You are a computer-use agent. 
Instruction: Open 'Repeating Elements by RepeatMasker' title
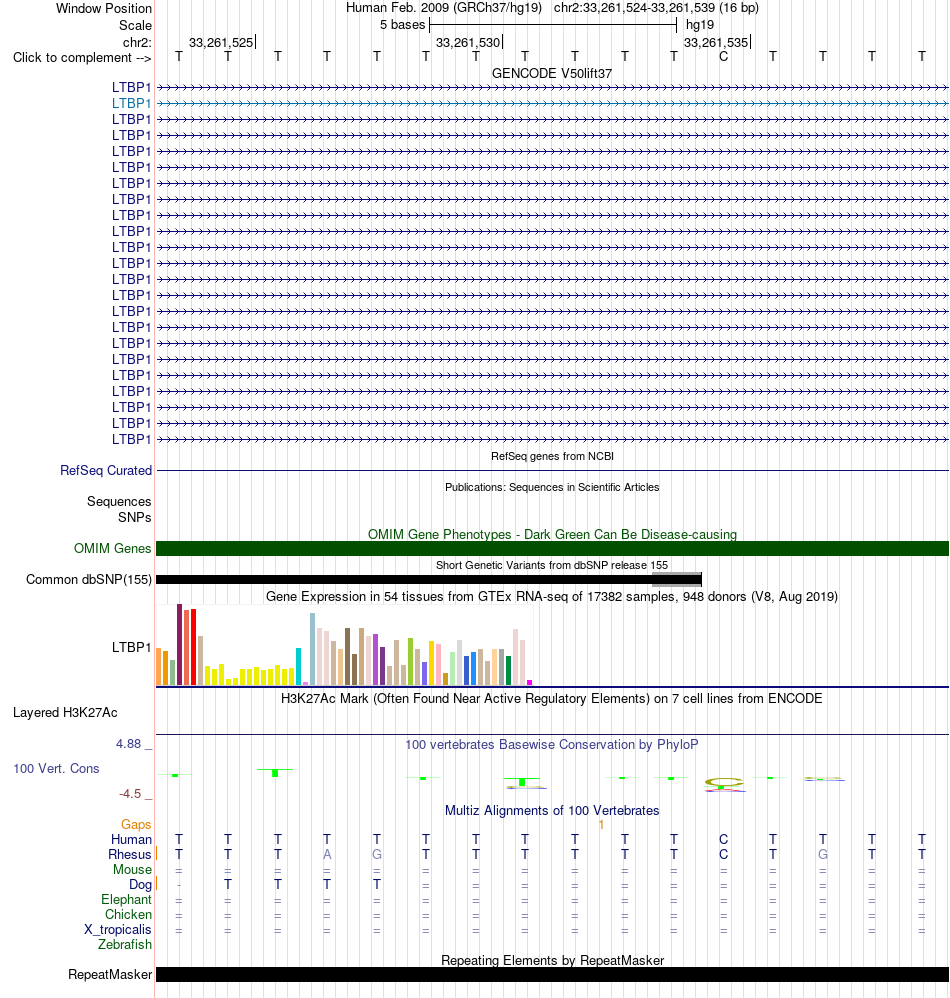point(552,960)
